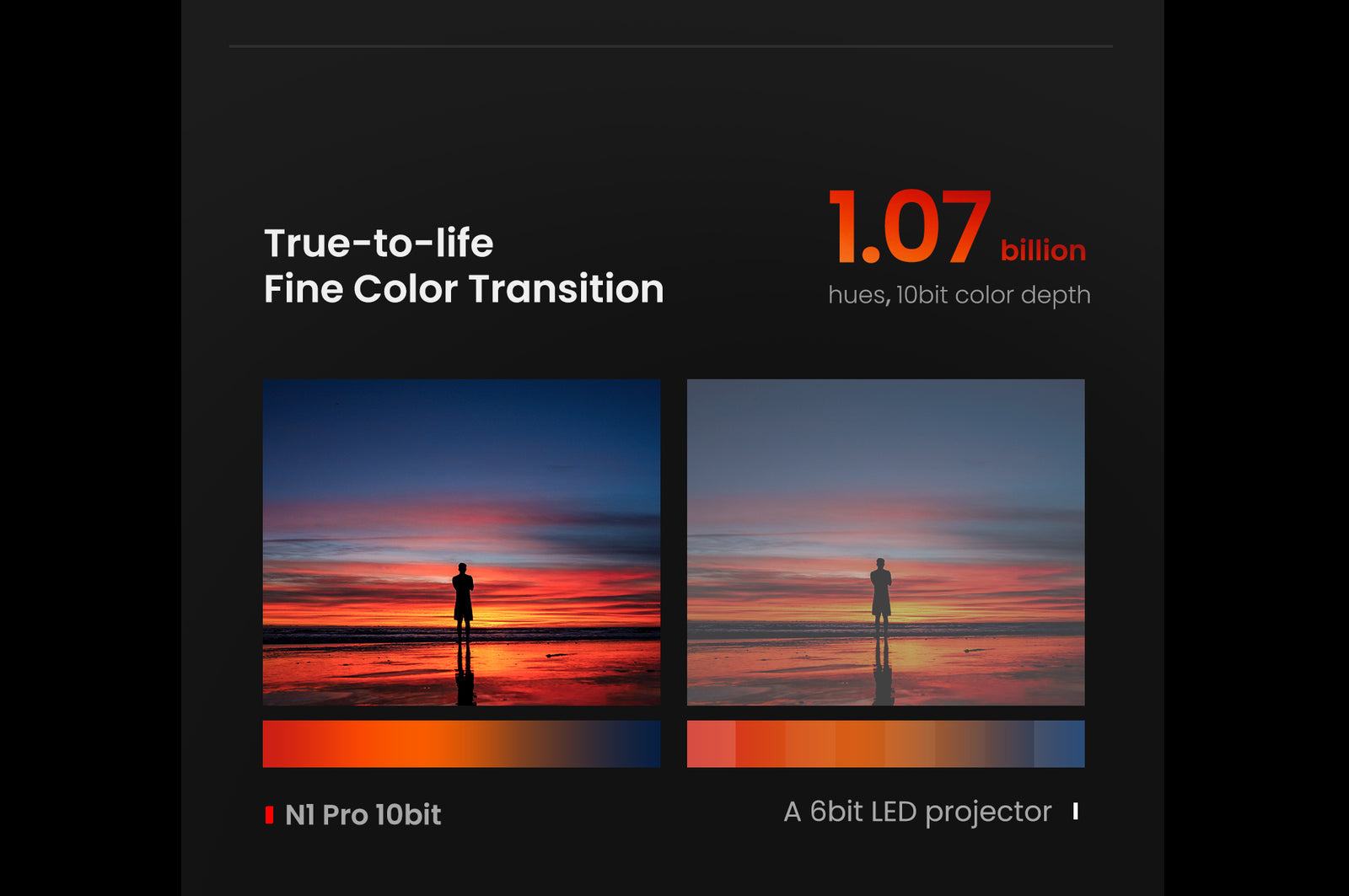Click the red marker beside N1 Pro 10bit

click(269, 815)
